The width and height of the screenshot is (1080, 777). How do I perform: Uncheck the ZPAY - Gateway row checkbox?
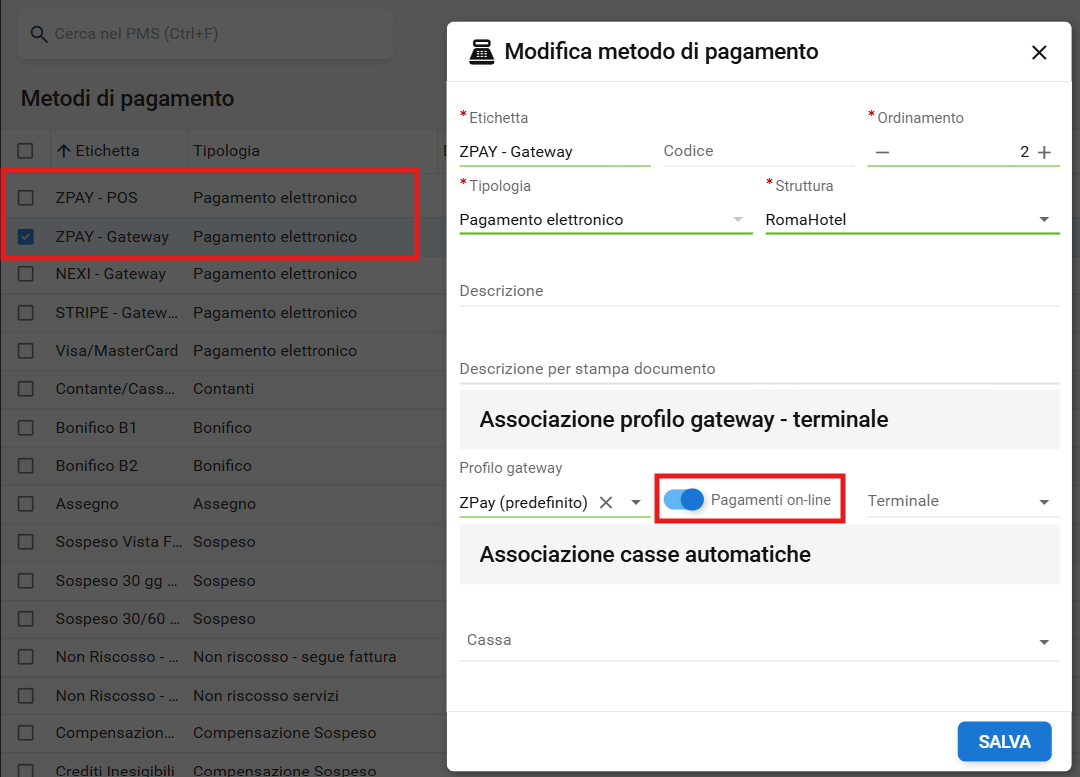tap(26, 237)
